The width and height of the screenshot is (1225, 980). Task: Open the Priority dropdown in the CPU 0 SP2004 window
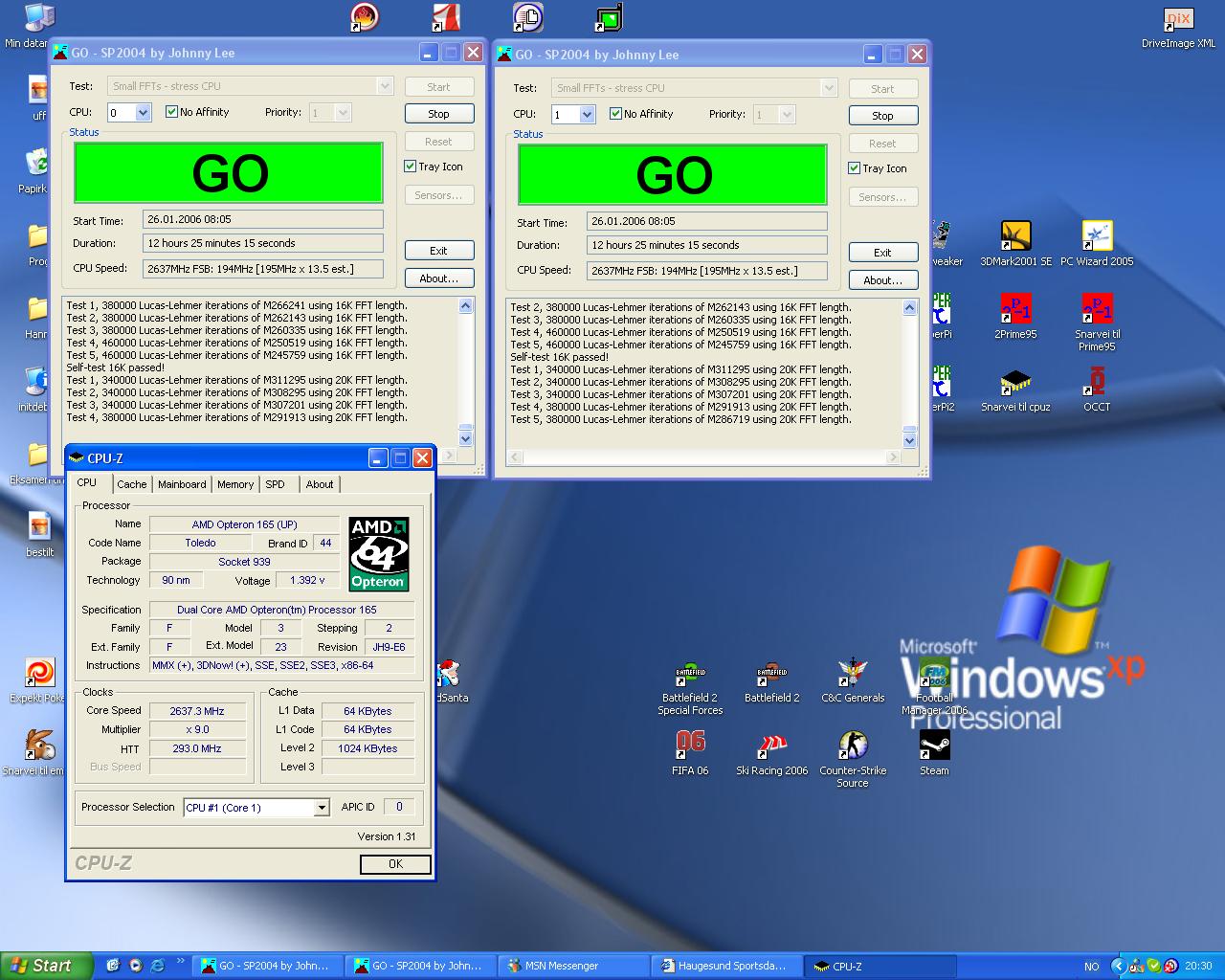coord(343,113)
